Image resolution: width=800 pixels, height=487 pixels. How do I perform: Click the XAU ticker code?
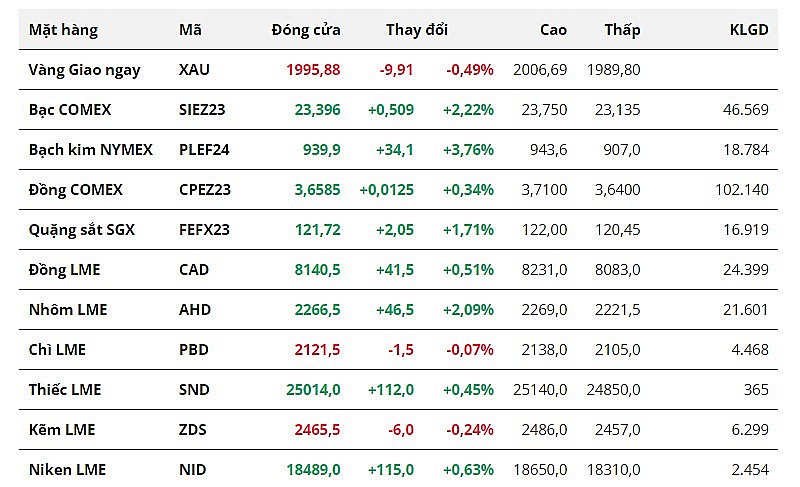[x=194, y=70]
